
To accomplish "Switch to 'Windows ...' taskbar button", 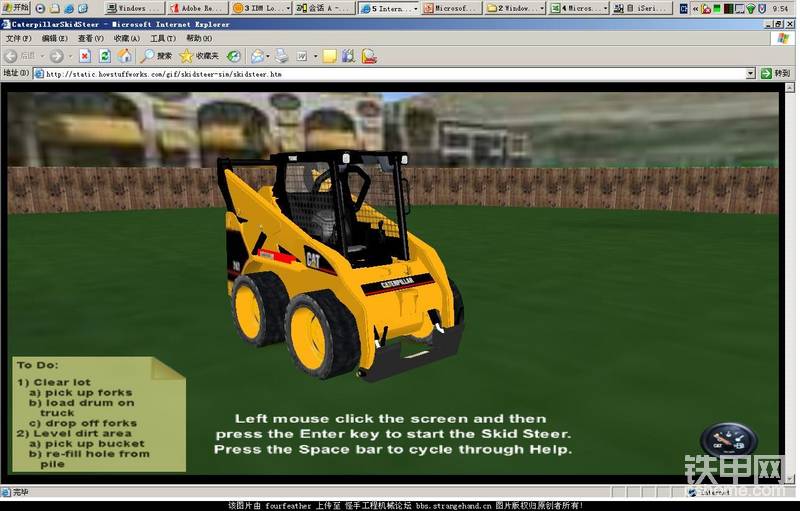I will point(135,8).
